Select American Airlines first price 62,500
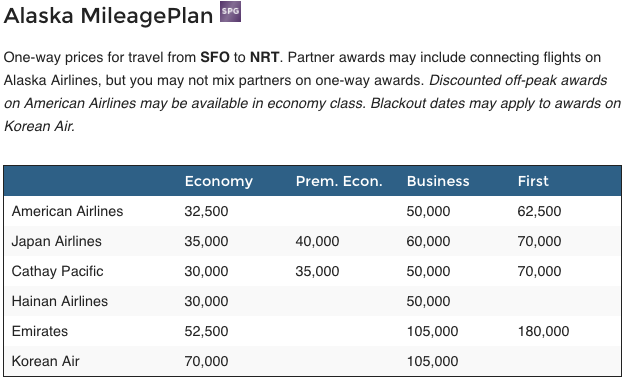Image resolution: width=624 pixels, height=380 pixels. point(539,211)
